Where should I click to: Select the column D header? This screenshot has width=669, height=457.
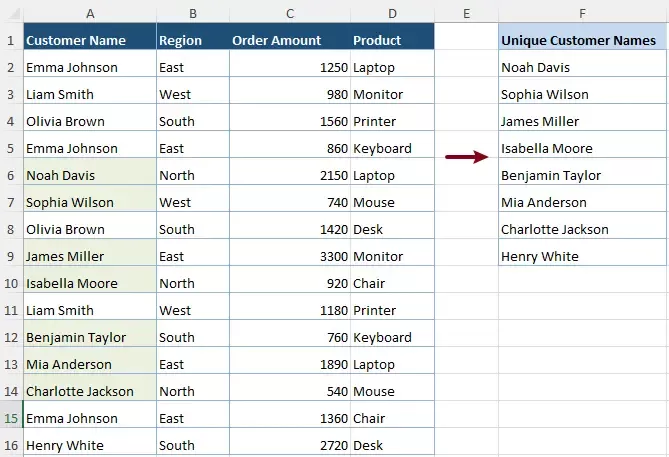[x=393, y=14]
